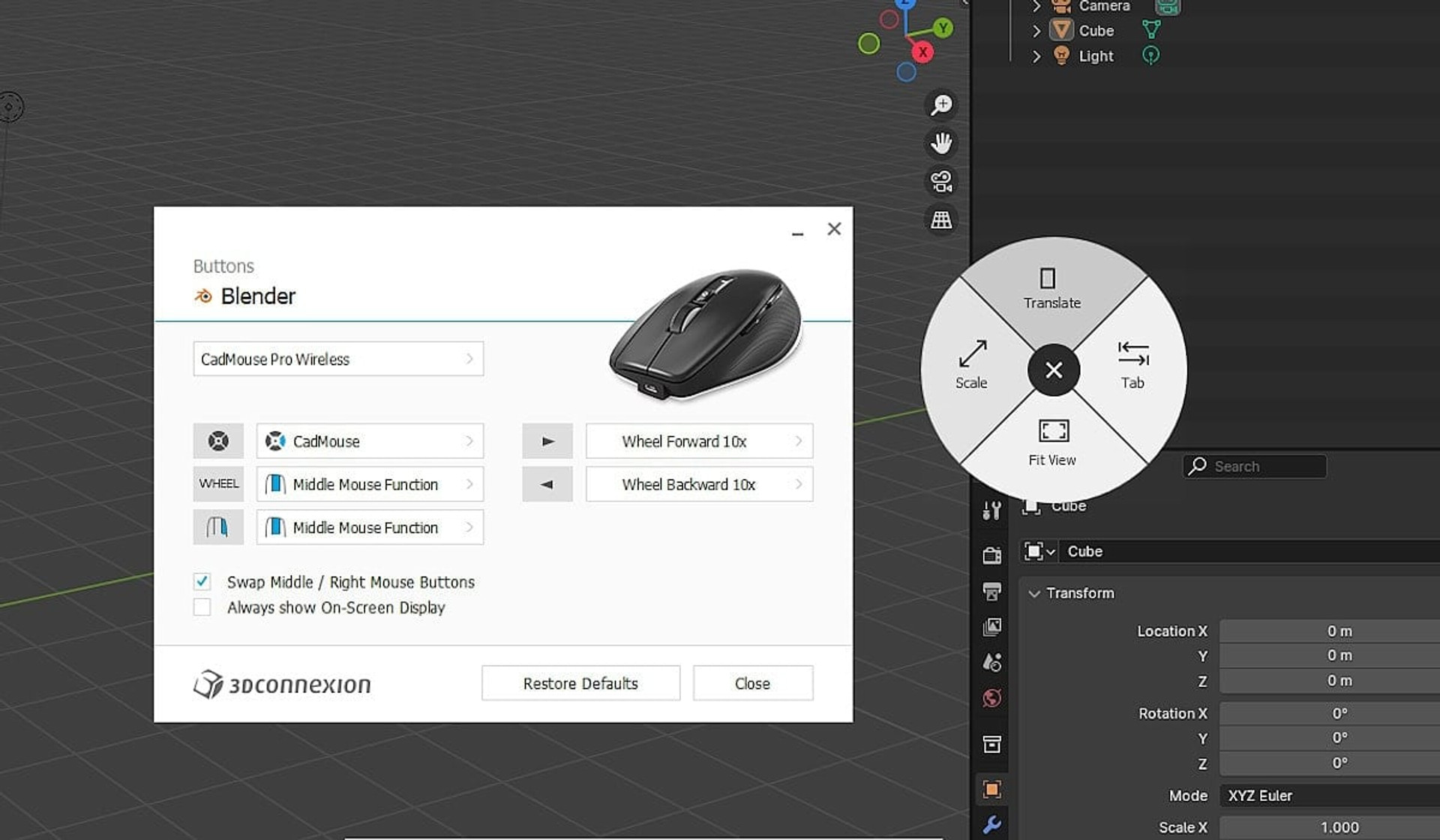Expand the Light item in outliner

click(x=1036, y=56)
